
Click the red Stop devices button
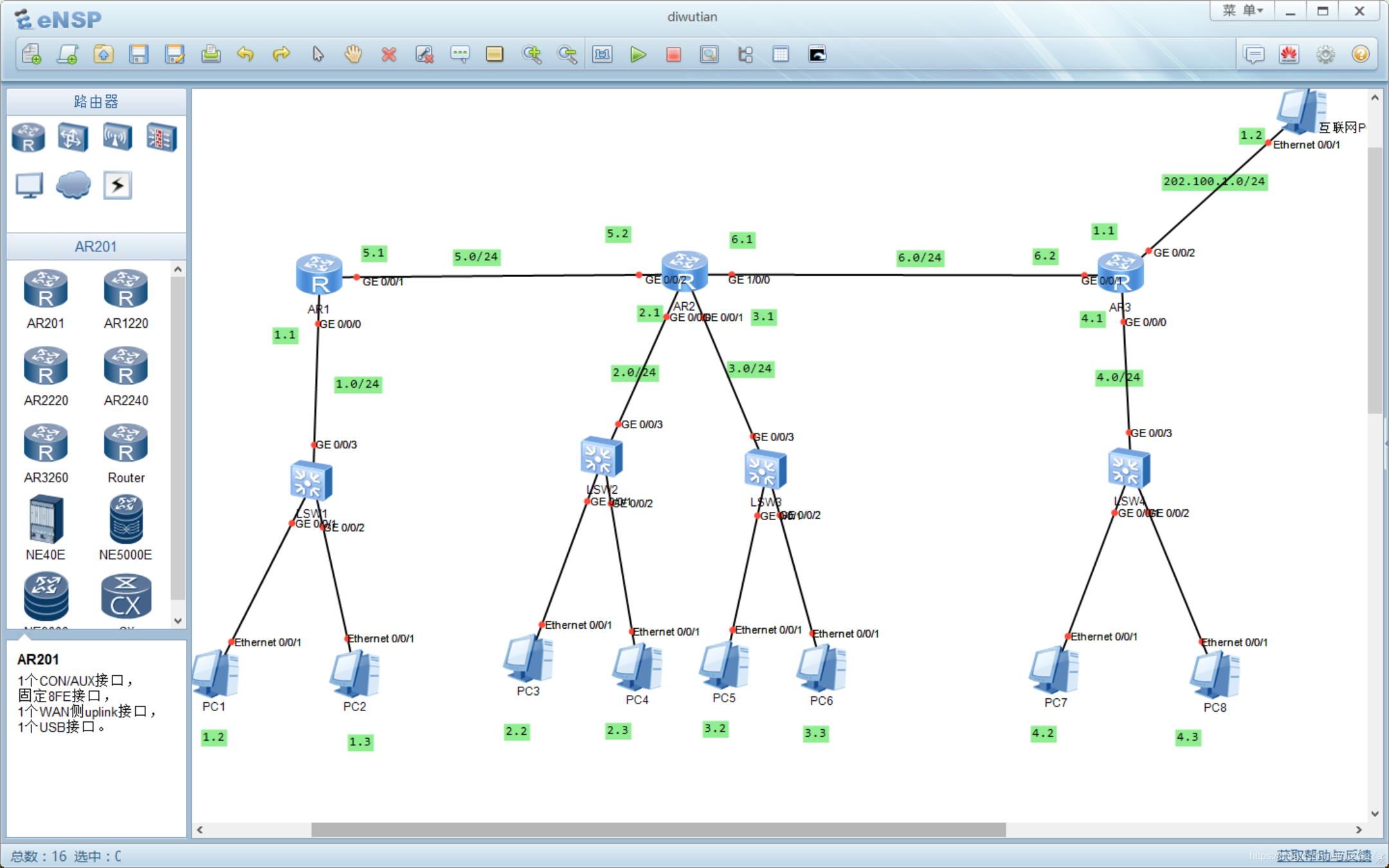[673, 55]
